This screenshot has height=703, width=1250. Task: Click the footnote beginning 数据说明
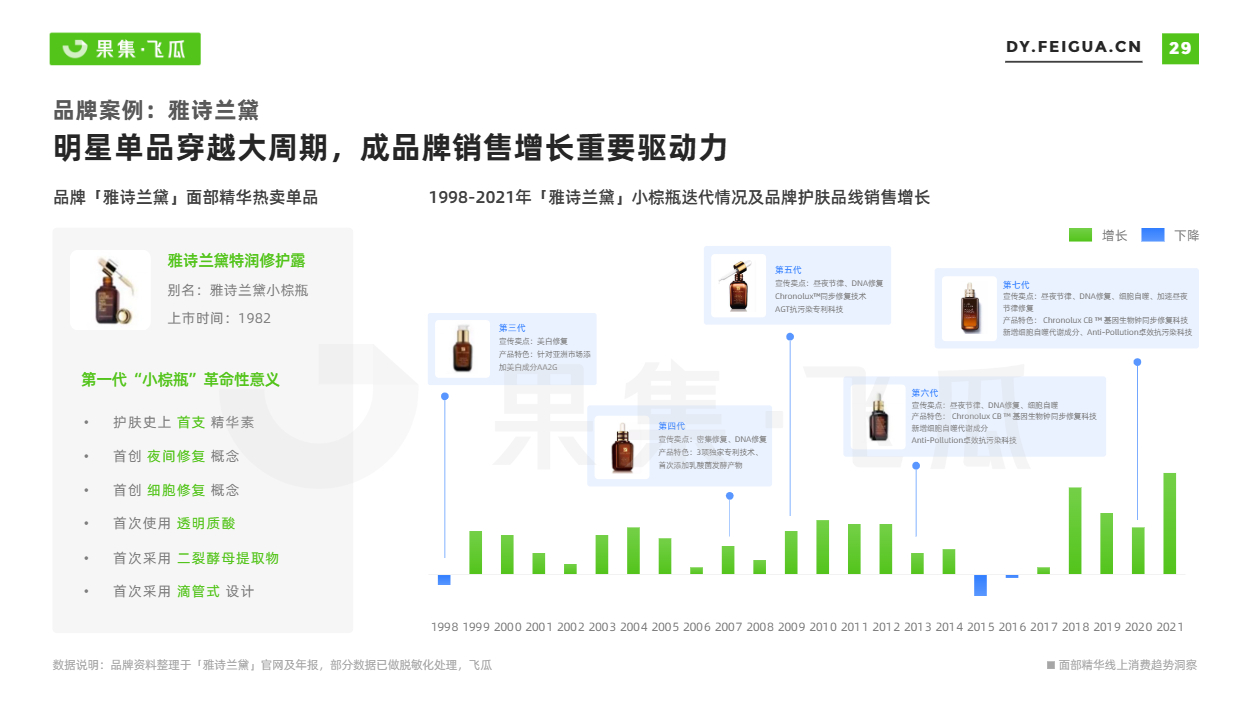click(x=272, y=665)
